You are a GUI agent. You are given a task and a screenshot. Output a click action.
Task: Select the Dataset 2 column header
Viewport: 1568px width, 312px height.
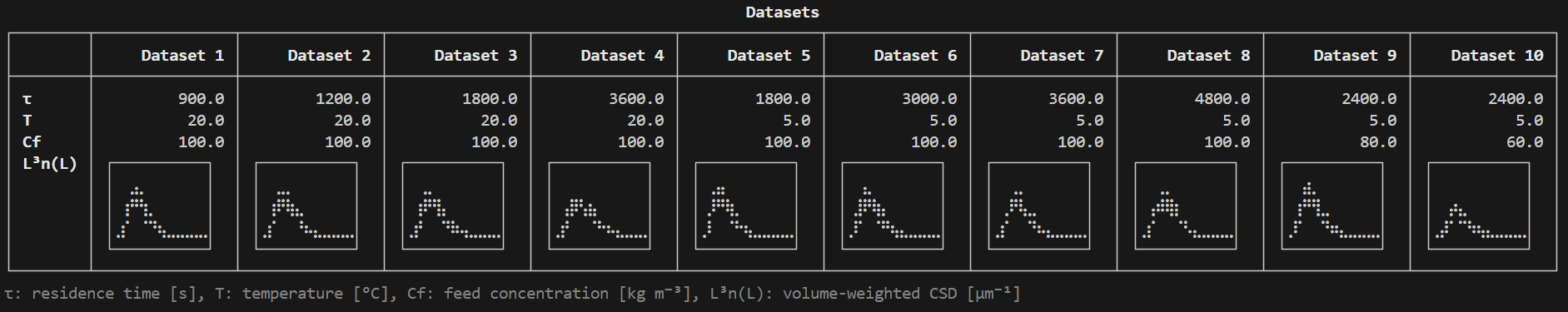[x=329, y=56]
